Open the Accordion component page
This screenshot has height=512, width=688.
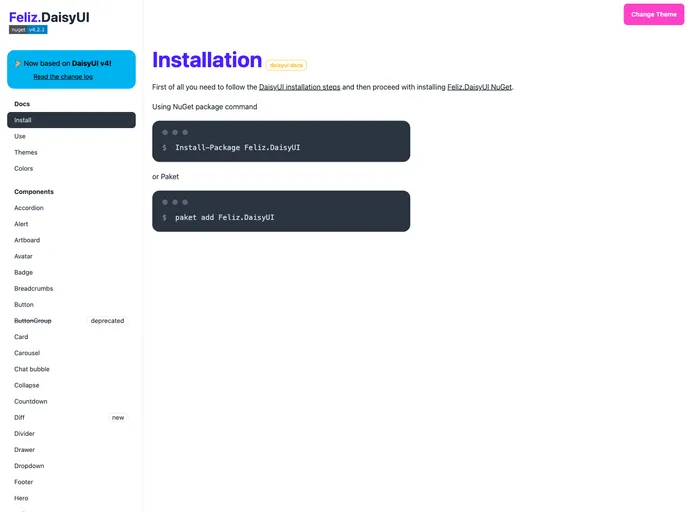pos(29,208)
